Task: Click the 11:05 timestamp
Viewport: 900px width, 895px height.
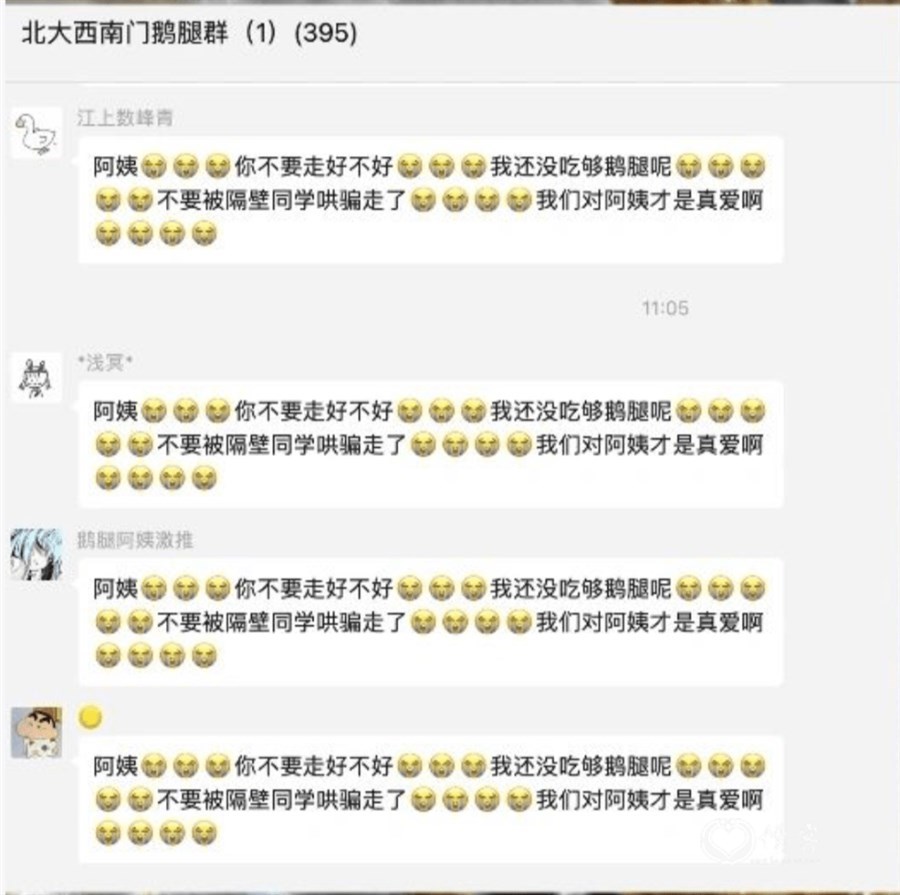Action: tap(665, 308)
